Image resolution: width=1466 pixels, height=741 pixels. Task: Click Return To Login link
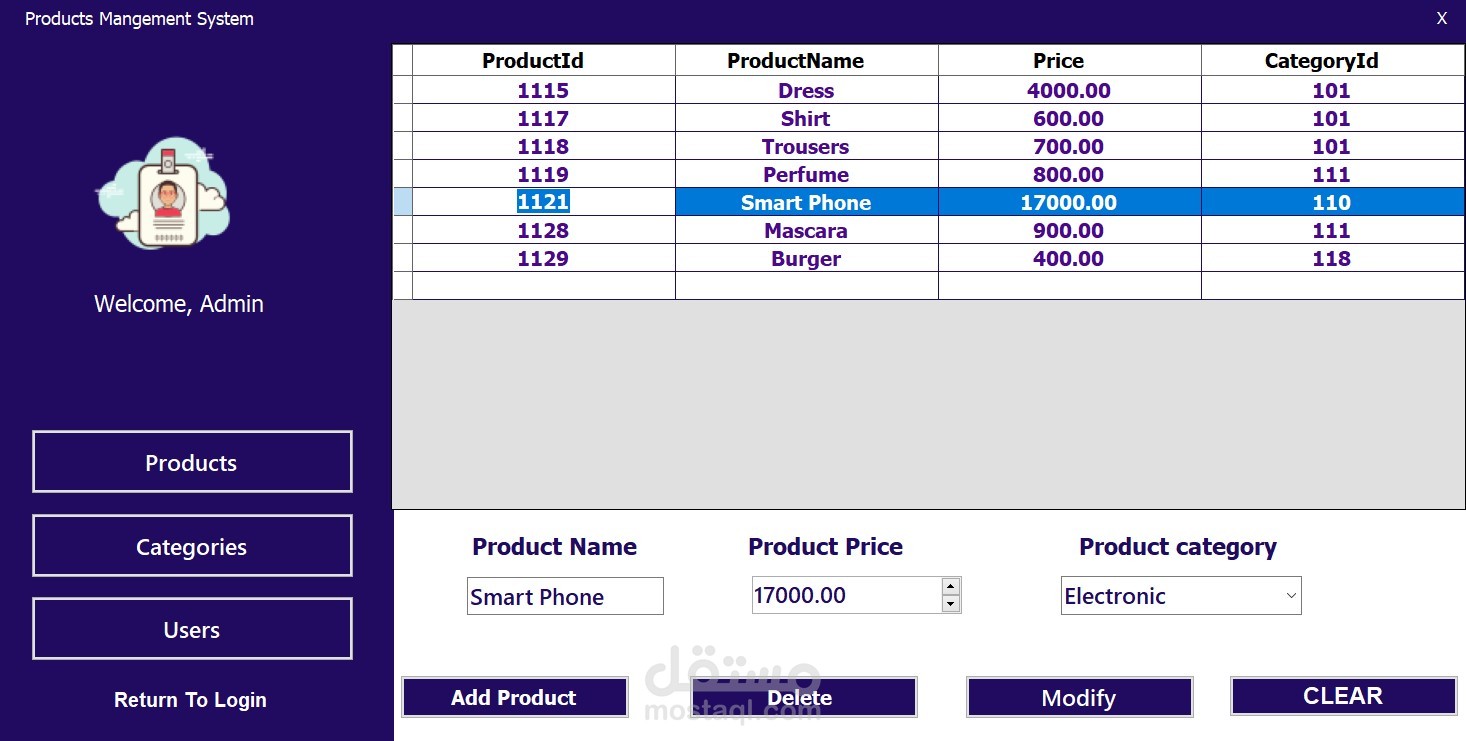[x=190, y=700]
